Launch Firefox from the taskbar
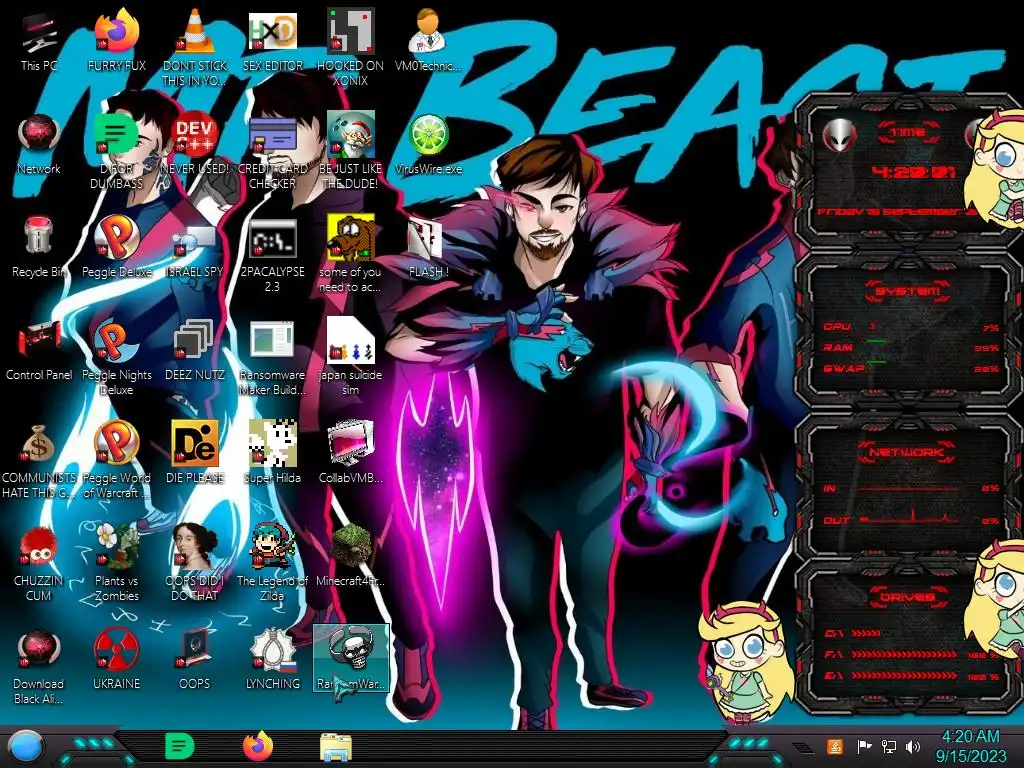 tap(258, 746)
